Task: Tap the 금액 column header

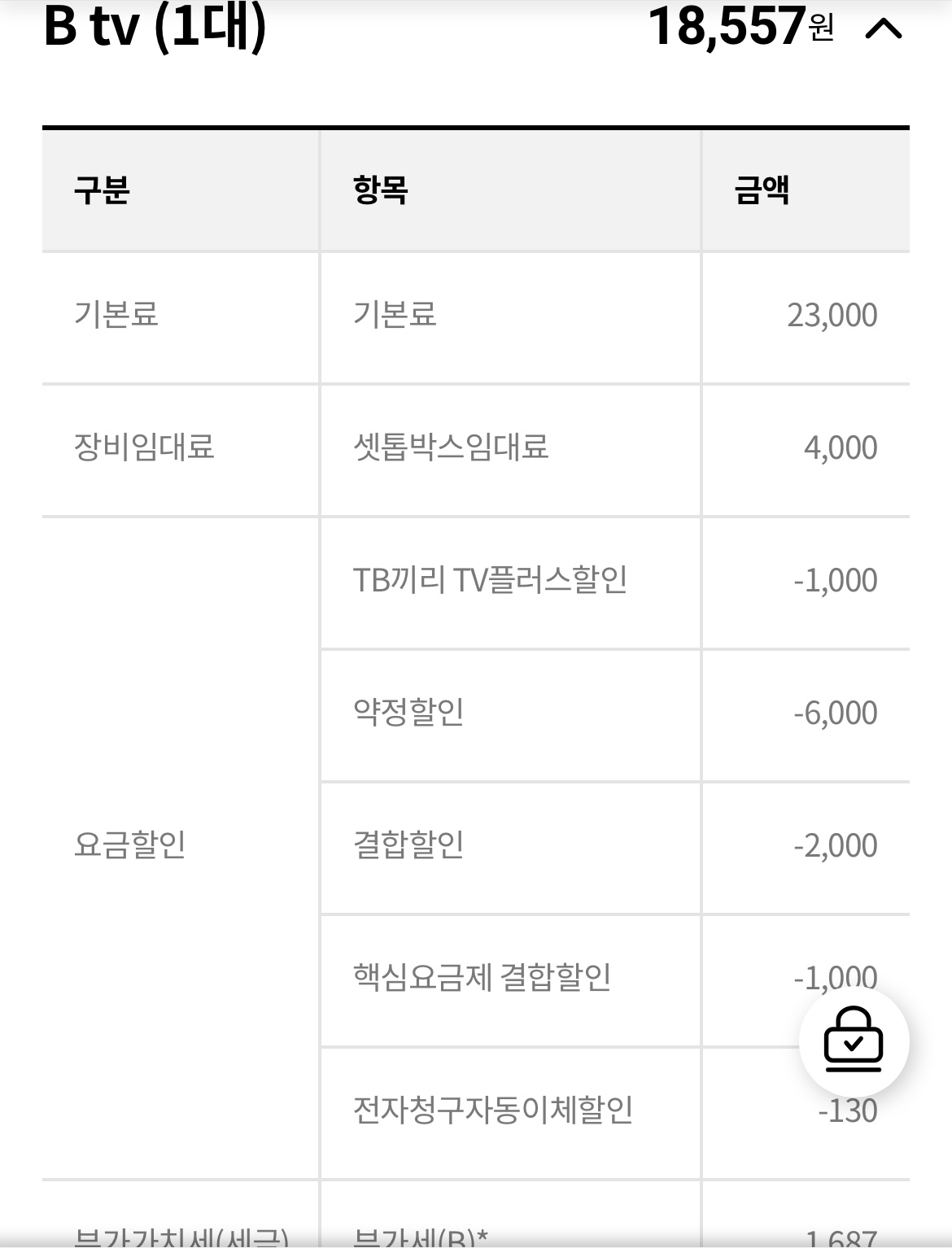Action: click(x=762, y=190)
